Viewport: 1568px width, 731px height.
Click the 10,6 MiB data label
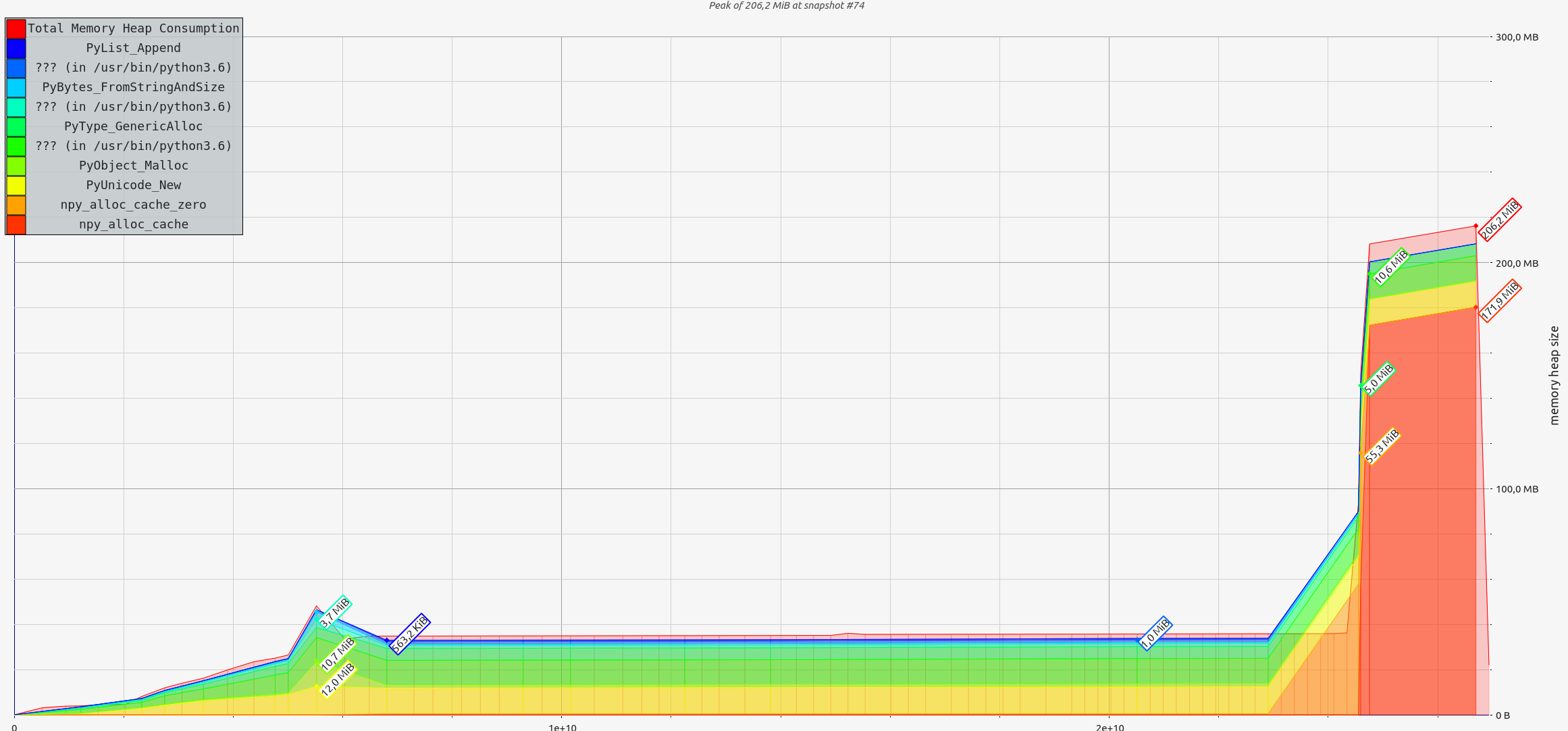tap(1390, 267)
